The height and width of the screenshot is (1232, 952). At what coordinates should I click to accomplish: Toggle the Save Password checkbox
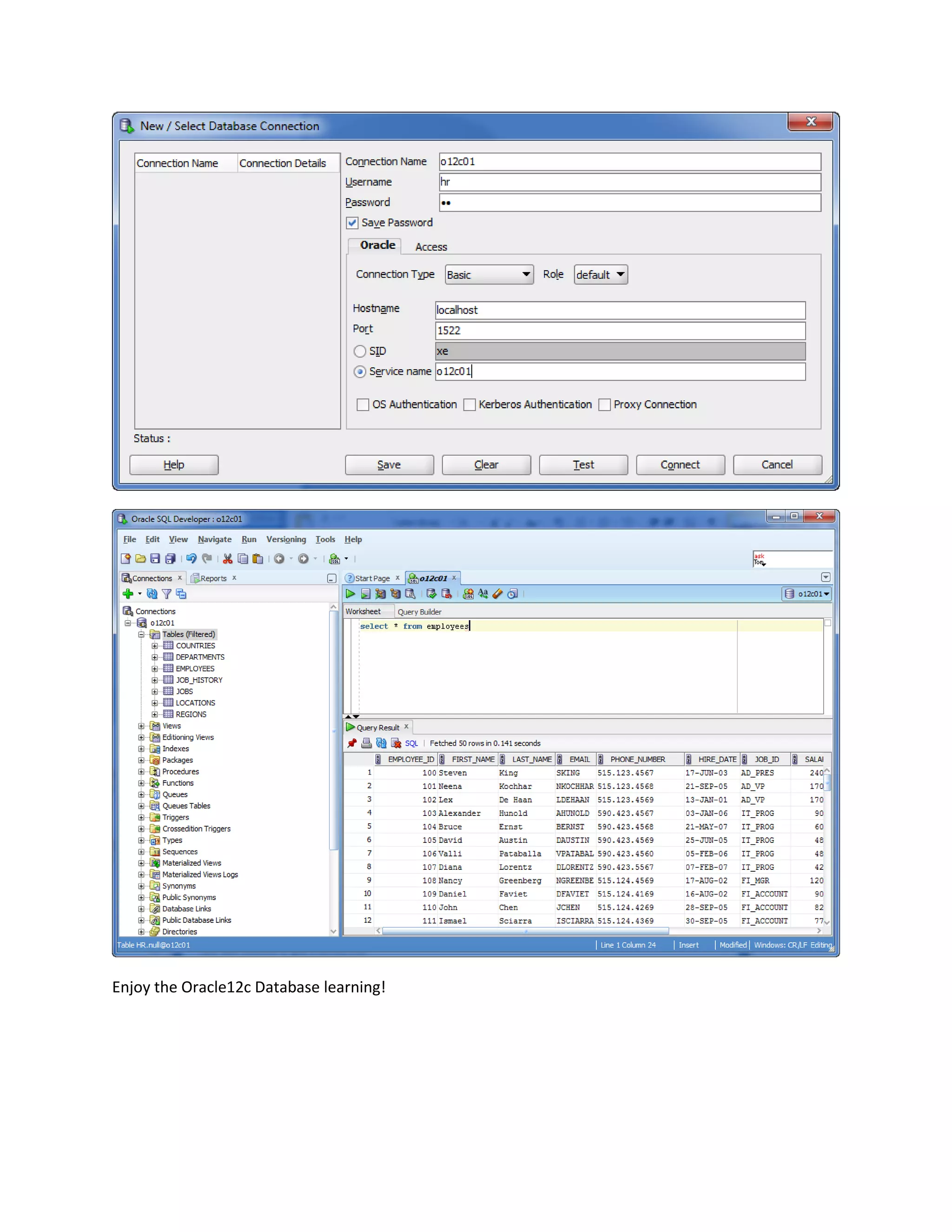point(352,223)
